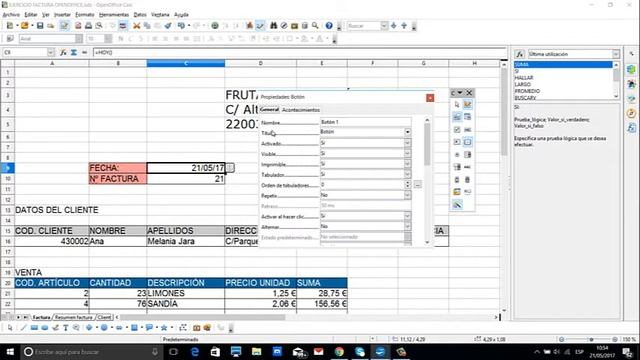Click the Find and Replace binoculars icon

273,26
